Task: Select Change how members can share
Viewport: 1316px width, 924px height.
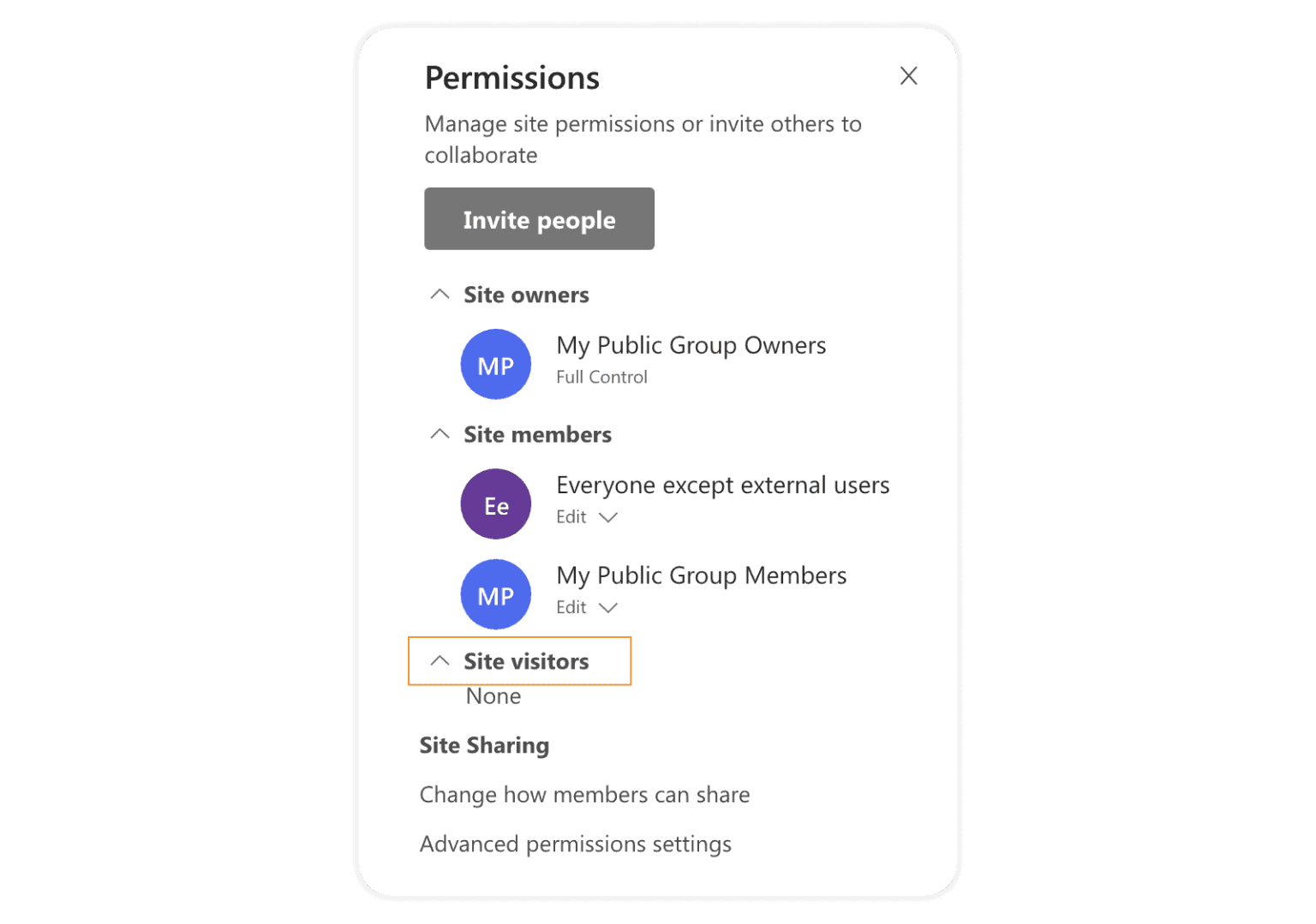Action: 584,794
